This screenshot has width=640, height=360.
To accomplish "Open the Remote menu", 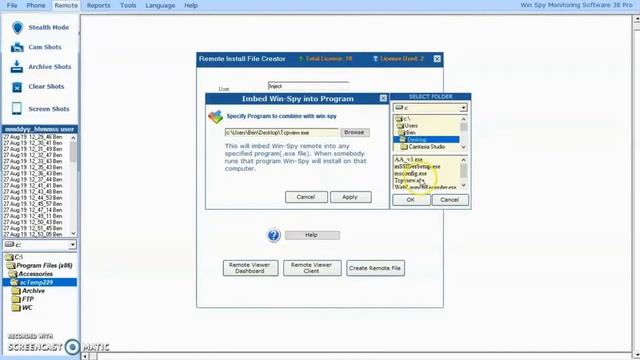I will (x=66, y=5).
